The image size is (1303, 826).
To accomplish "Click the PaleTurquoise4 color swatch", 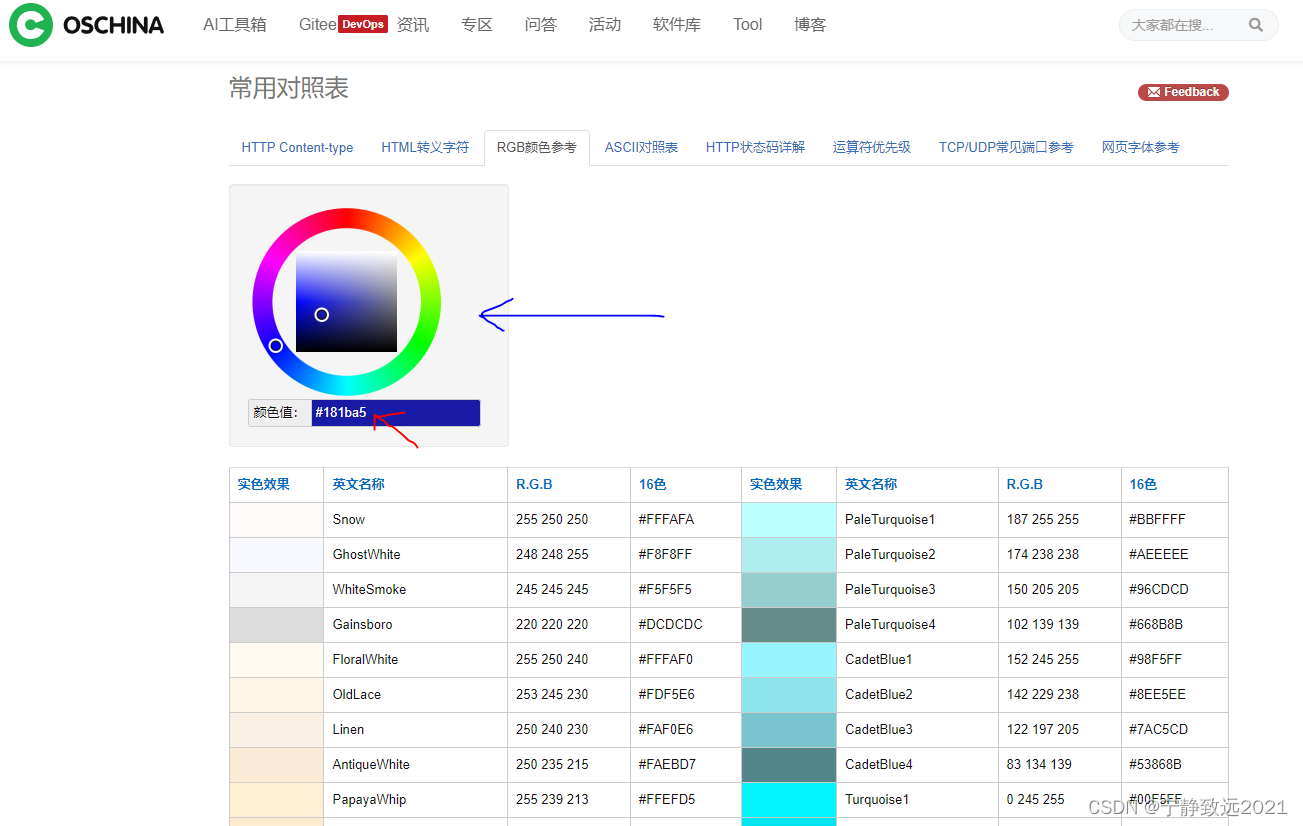I will coord(788,625).
